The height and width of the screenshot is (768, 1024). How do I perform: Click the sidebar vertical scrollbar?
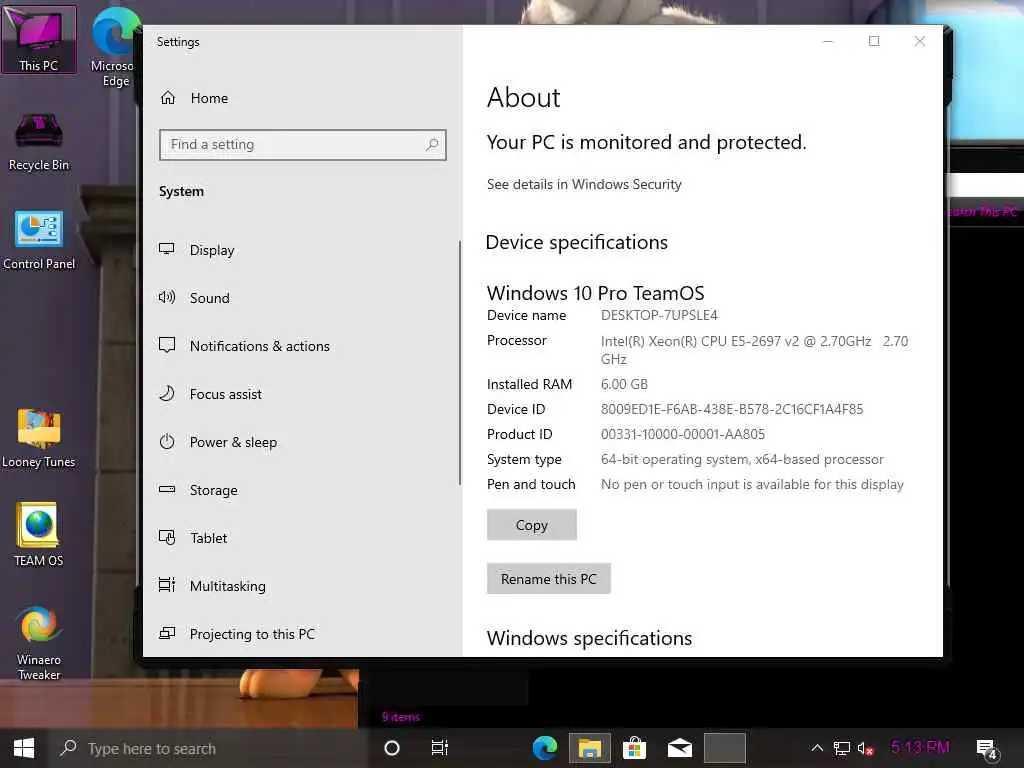pos(460,363)
